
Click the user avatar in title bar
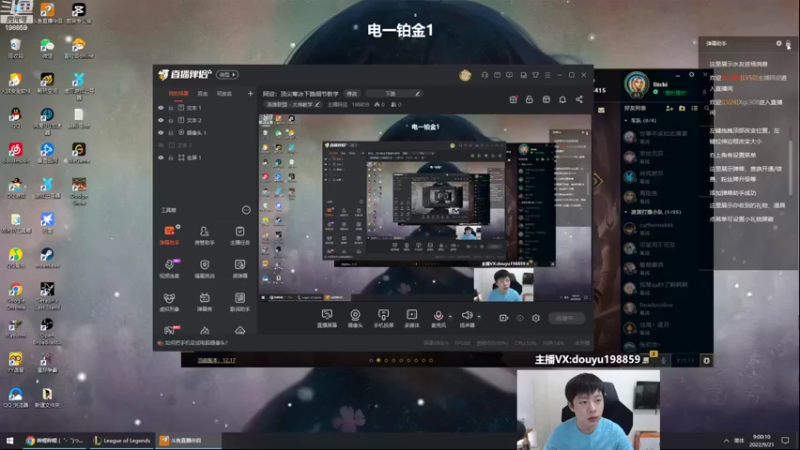coord(465,75)
